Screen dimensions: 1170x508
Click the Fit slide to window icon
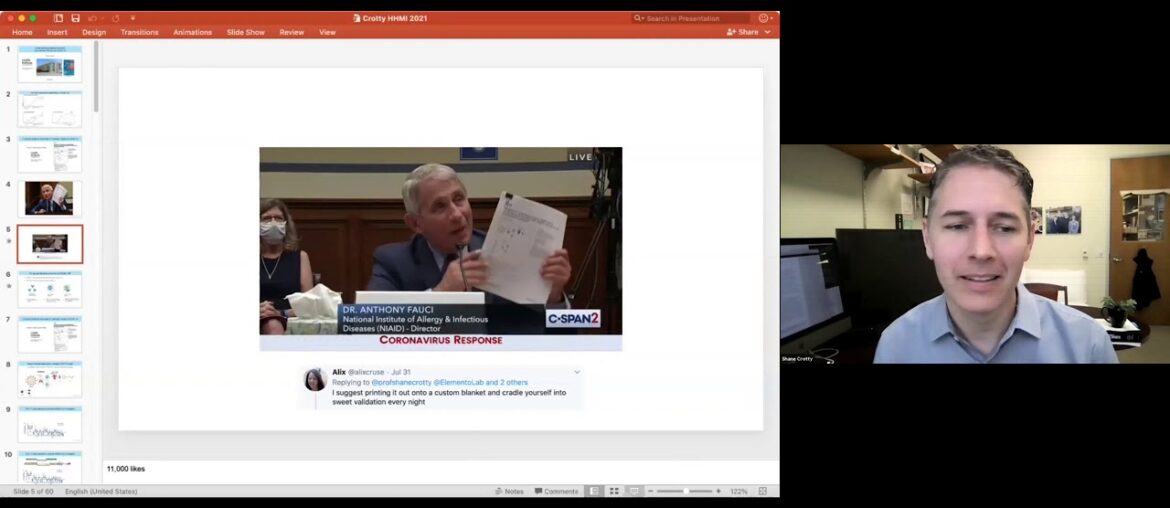(x=763, y=491)
